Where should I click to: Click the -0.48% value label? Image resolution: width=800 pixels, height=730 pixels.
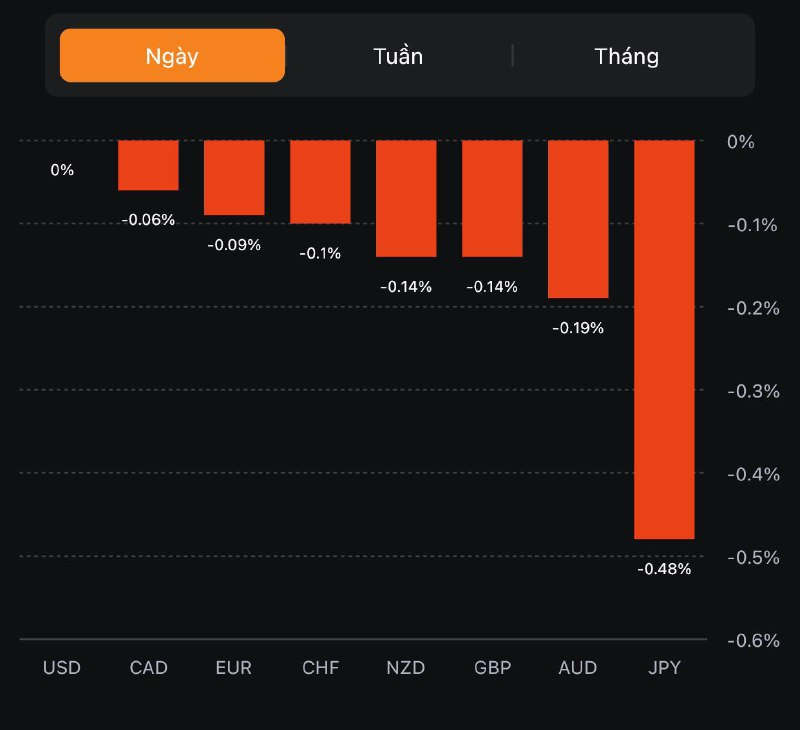coord(664,569)
